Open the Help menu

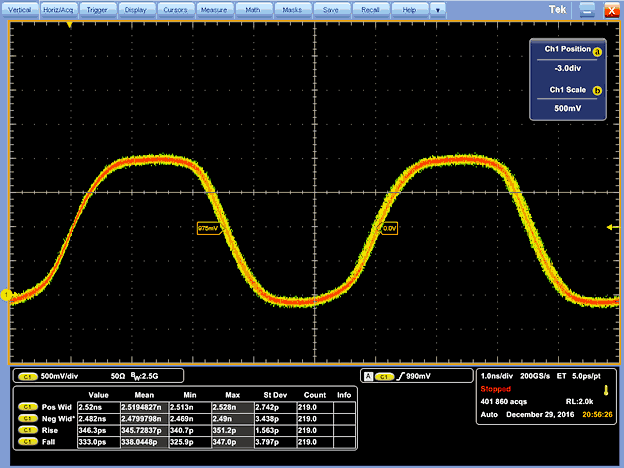409,10
